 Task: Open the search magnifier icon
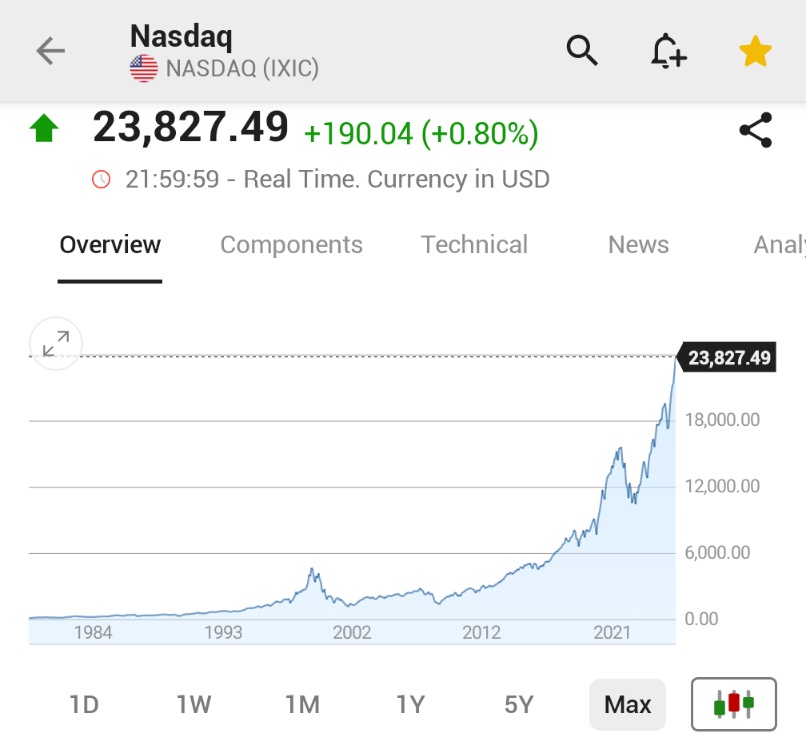pyautogui.click(x=582, y=49)
